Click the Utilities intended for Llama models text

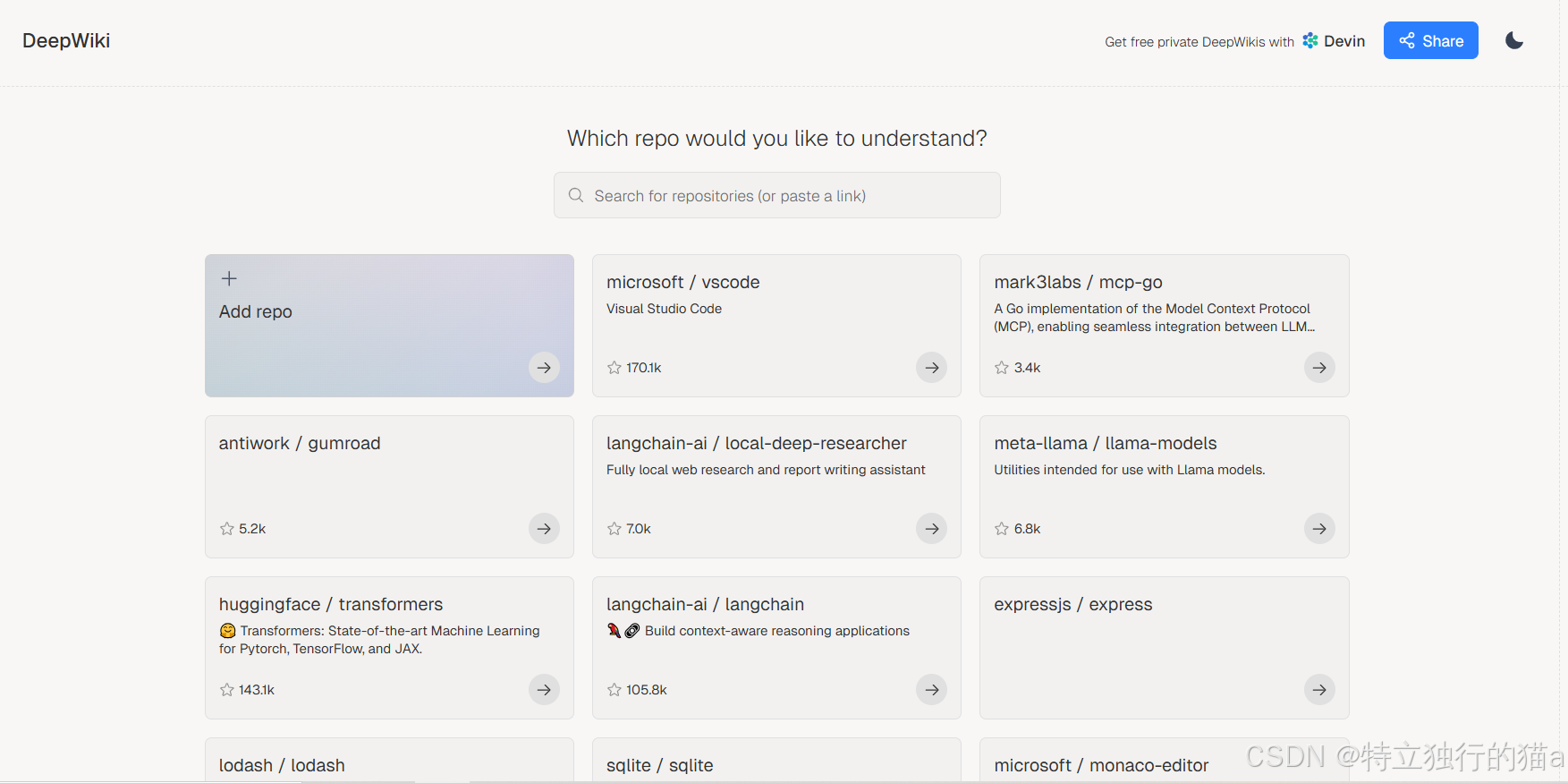1130,470
